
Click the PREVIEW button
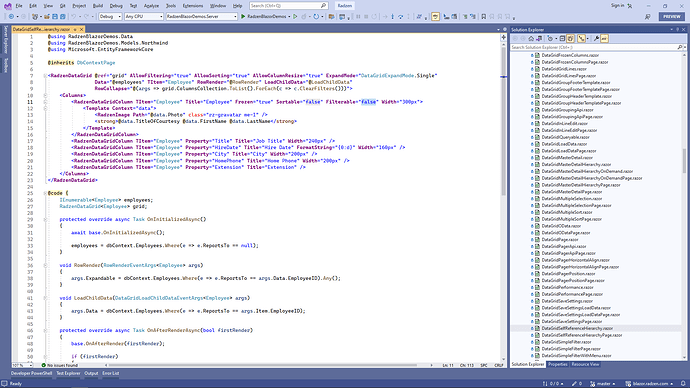(x=672, y=16)
